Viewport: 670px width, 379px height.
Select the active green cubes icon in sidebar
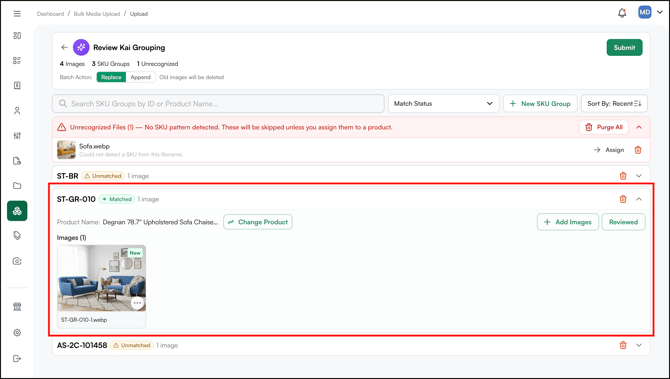[17, 211]
